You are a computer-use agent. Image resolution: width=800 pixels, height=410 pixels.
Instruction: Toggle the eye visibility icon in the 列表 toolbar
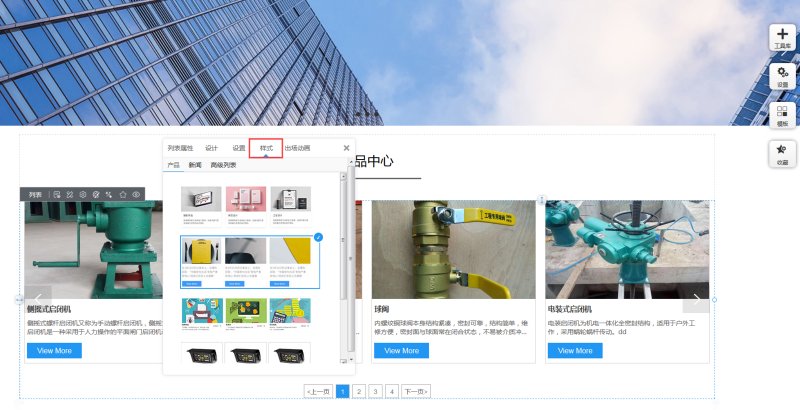pos(136,194)
